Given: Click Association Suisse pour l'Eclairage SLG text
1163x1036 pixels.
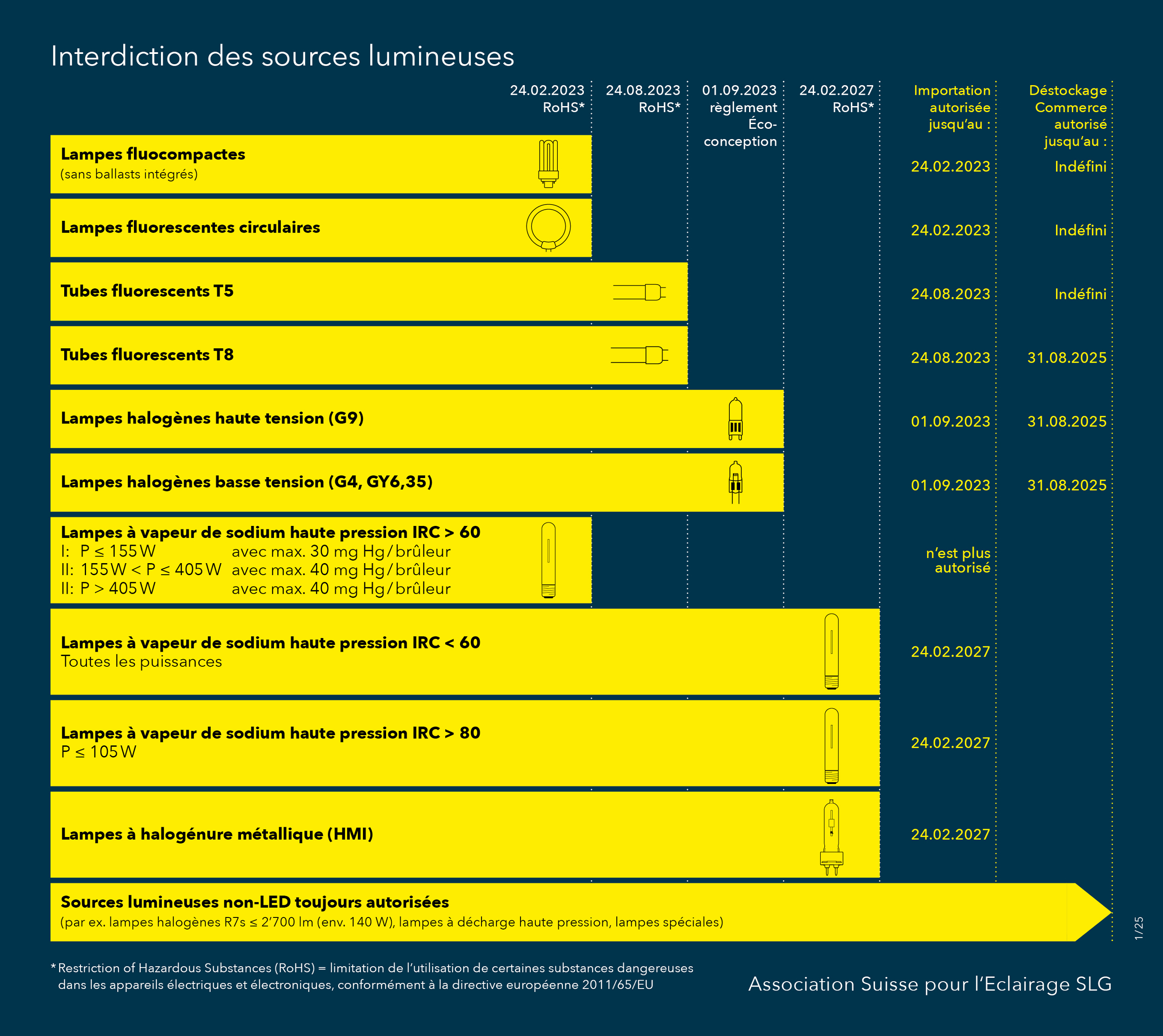Looking at the screenshot, I should pos(929,983).
